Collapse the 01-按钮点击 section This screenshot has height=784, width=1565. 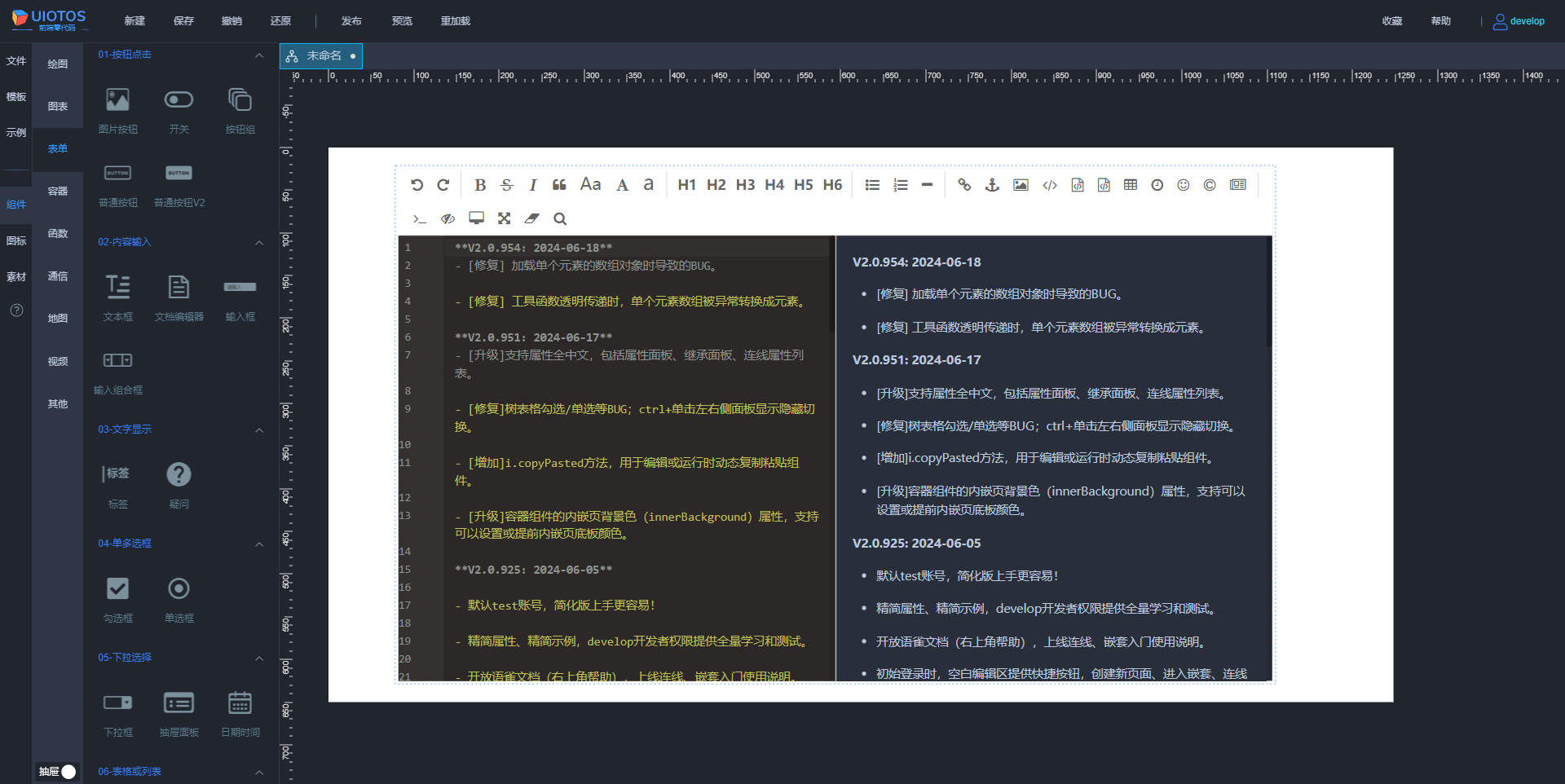click(259, 55)
